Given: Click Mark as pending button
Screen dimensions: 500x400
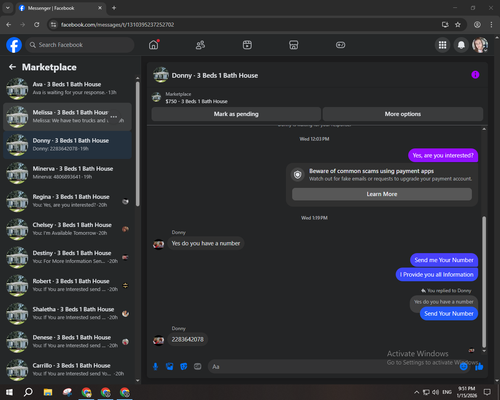Looking at the screenshot, I should pos(236,114).
